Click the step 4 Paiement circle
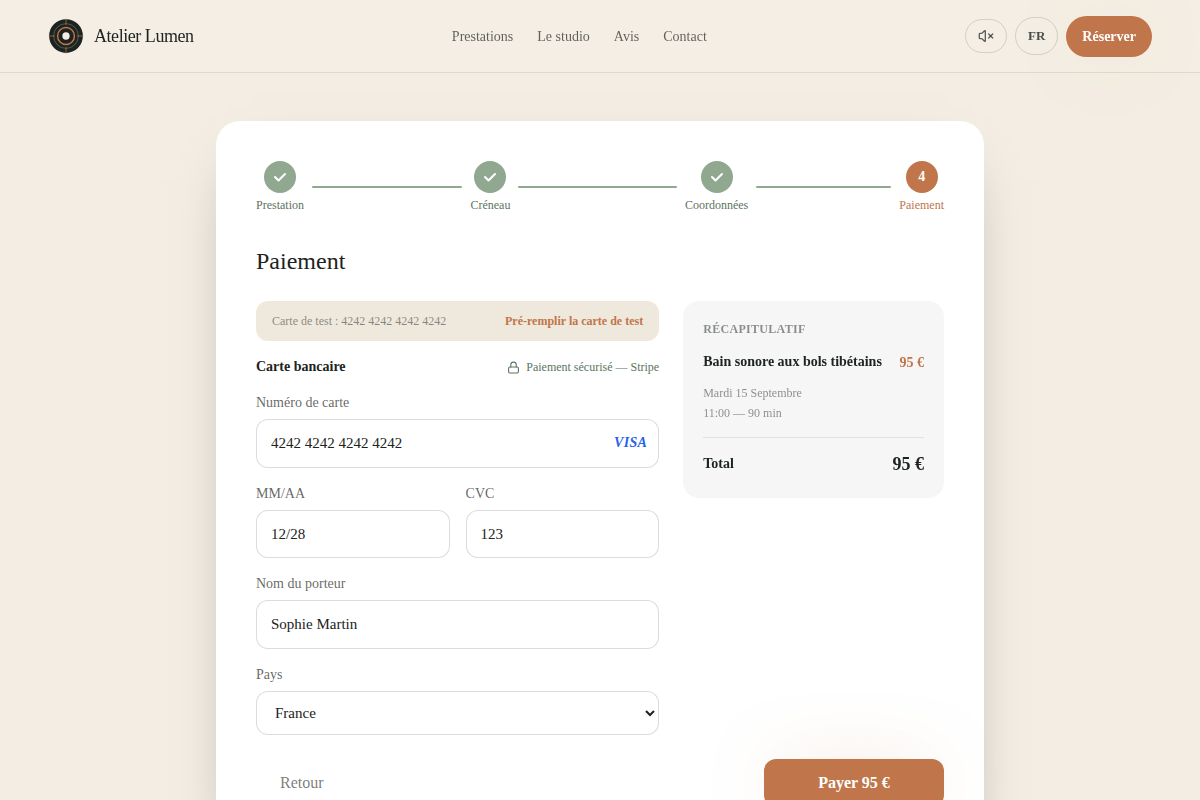The height and width of the screenshot is (800, 1200). [922, 177]
